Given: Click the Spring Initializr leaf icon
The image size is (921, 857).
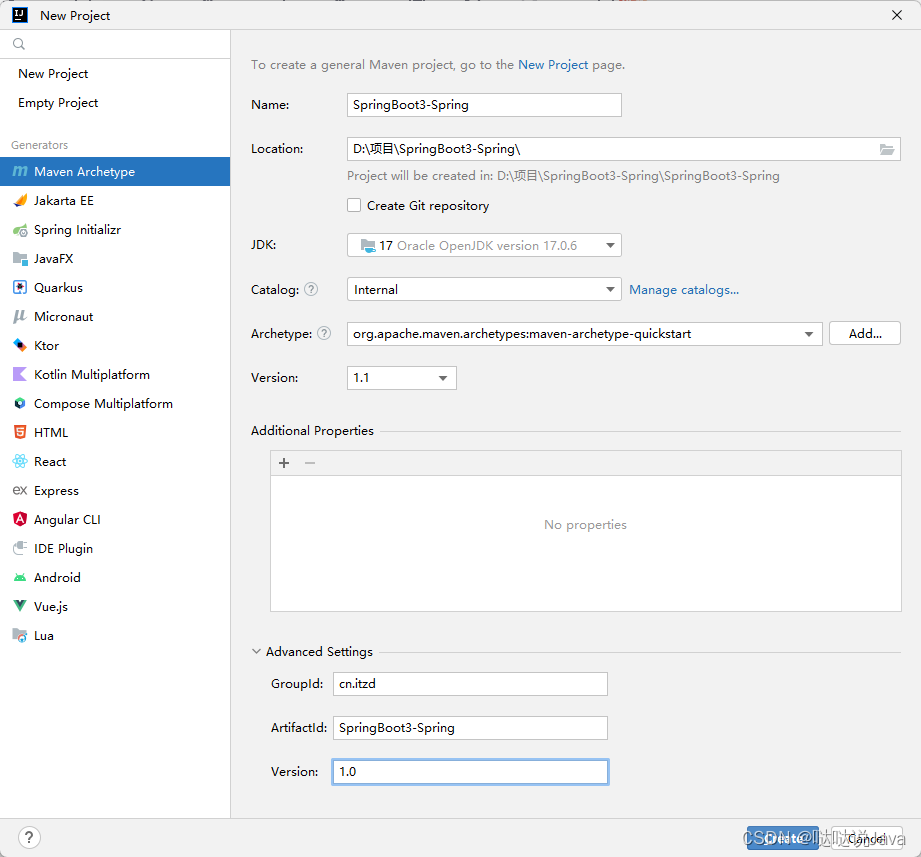Looking at the screenshot, I should [x=20, y=230].
